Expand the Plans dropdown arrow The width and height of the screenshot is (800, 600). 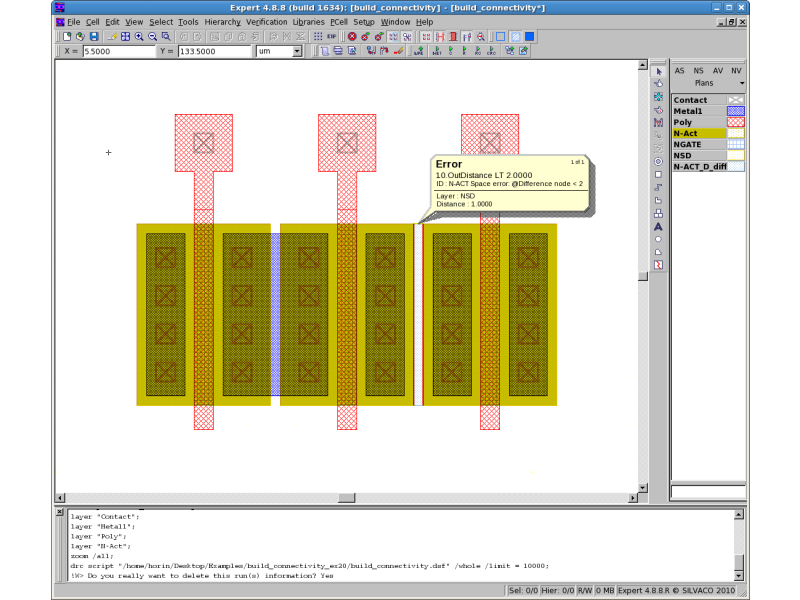(x=742, y=83)
